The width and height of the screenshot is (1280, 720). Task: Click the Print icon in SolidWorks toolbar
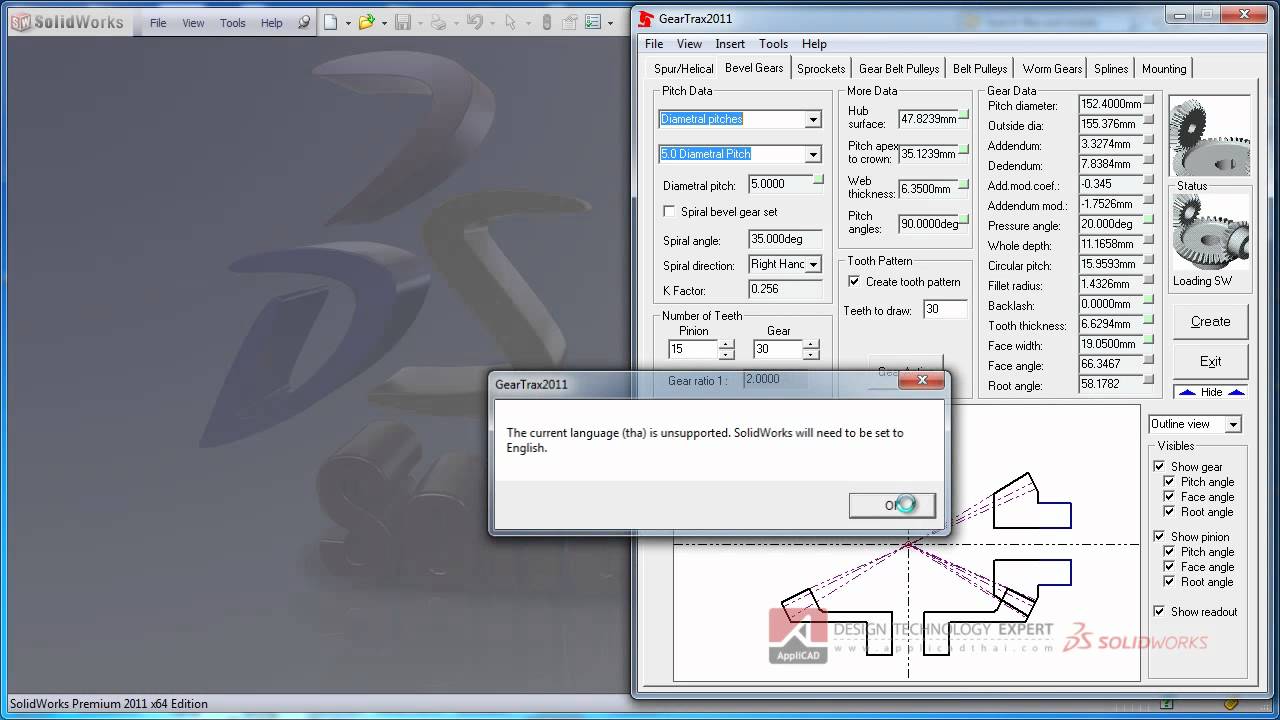tap(438, 22)
